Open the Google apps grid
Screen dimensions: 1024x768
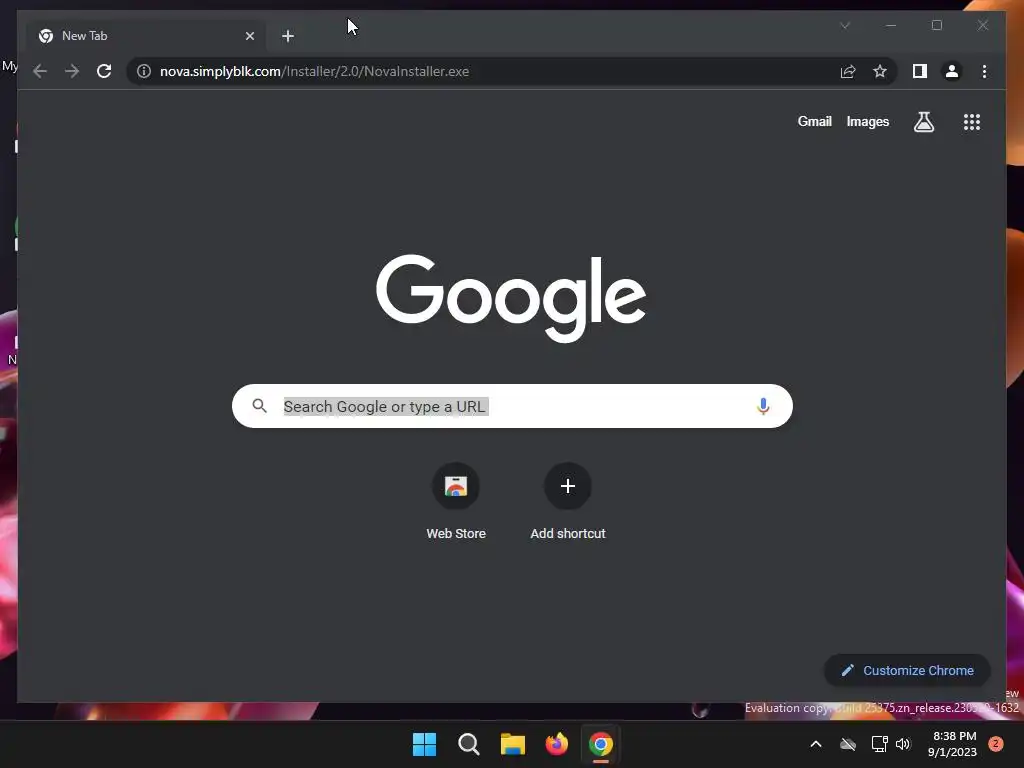tap(972, 121)
